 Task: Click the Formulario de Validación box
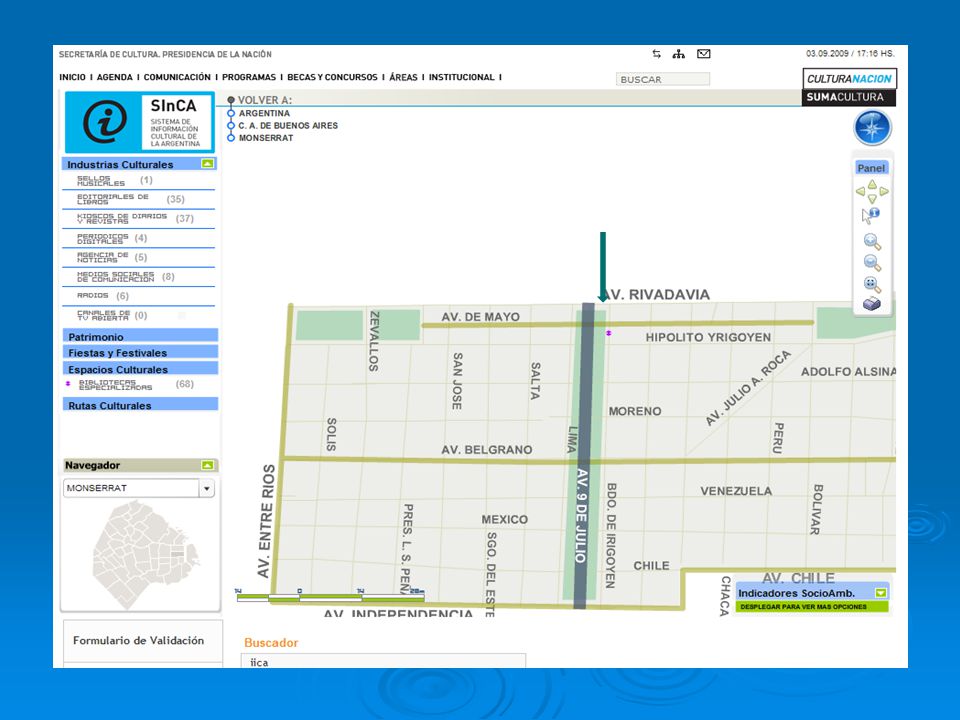pyautogui.click(x=143, y=640)
